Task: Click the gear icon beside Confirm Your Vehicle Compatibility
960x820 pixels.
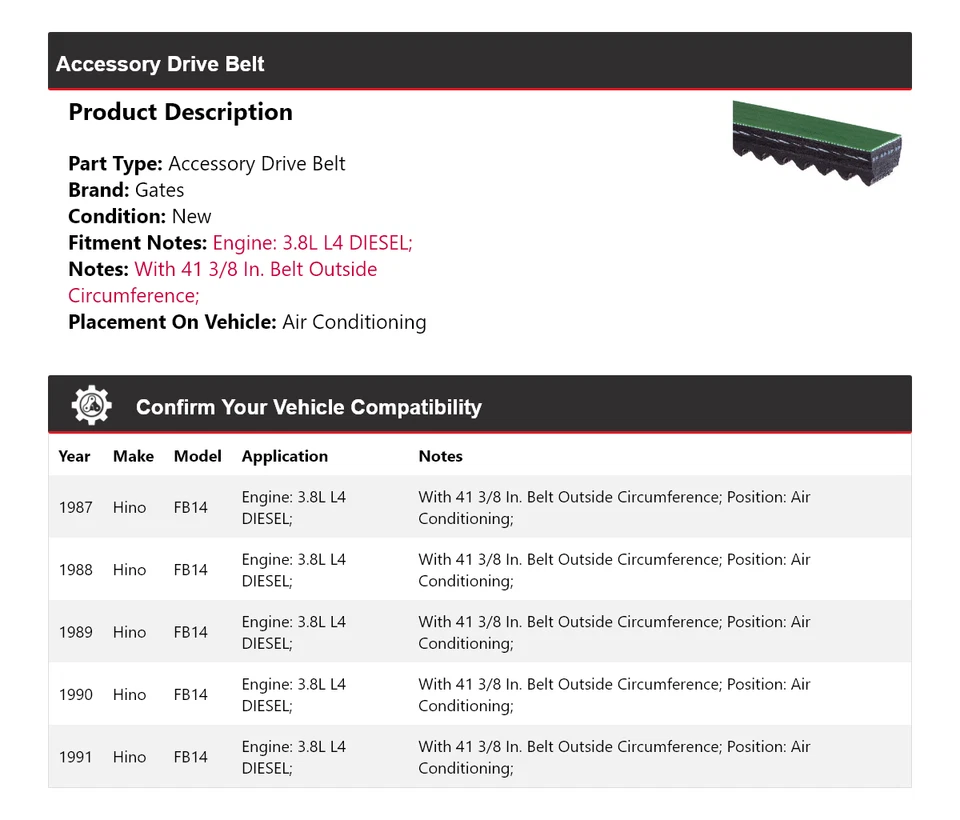Action: click(x=92, y=405)
